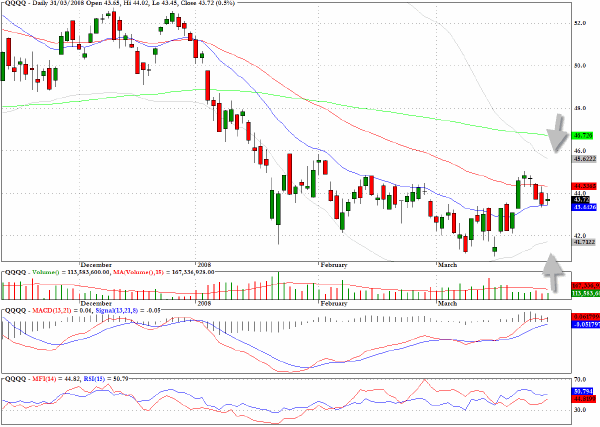Click the MFI(14) legend text
The width and height of the screenshot is (600, 427).
pyautogui.click(x=44, y=379)
